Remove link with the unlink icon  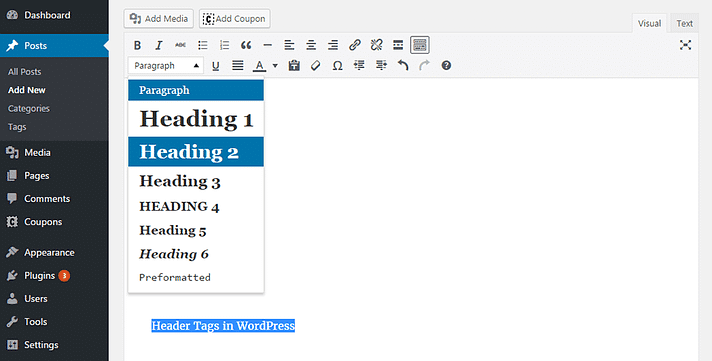[x=376, y=45]
